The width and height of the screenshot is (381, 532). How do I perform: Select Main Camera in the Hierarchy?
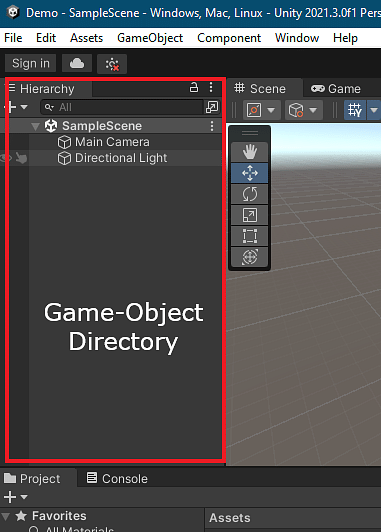point(112,142)
